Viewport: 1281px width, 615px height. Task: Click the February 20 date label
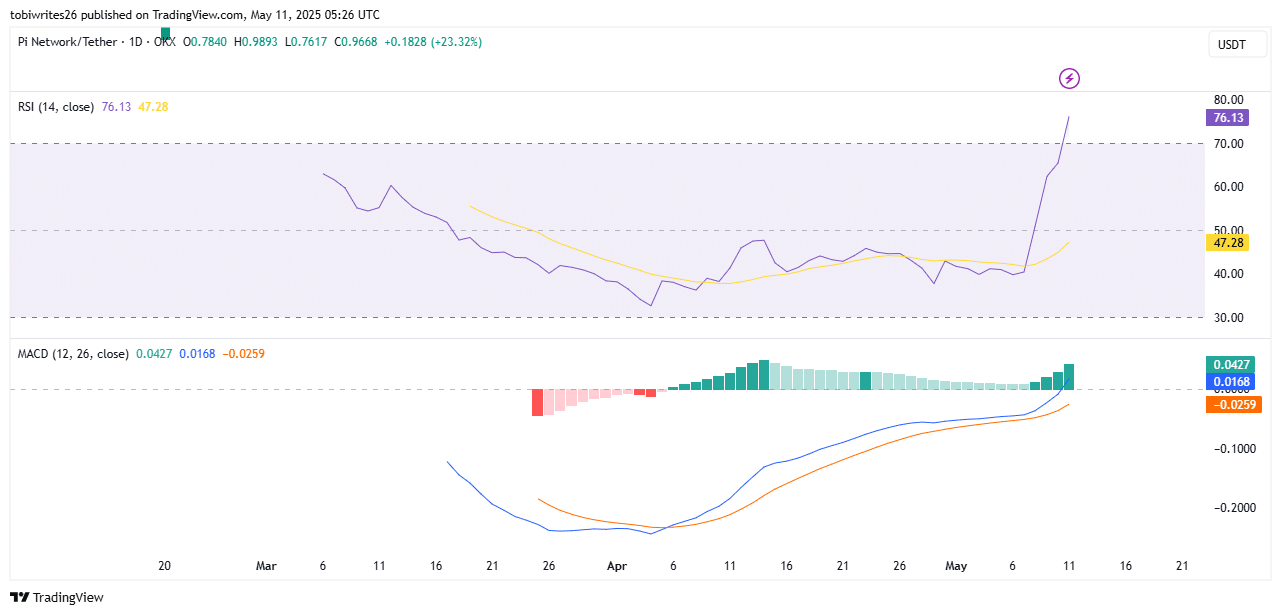(x=165, y=566)
